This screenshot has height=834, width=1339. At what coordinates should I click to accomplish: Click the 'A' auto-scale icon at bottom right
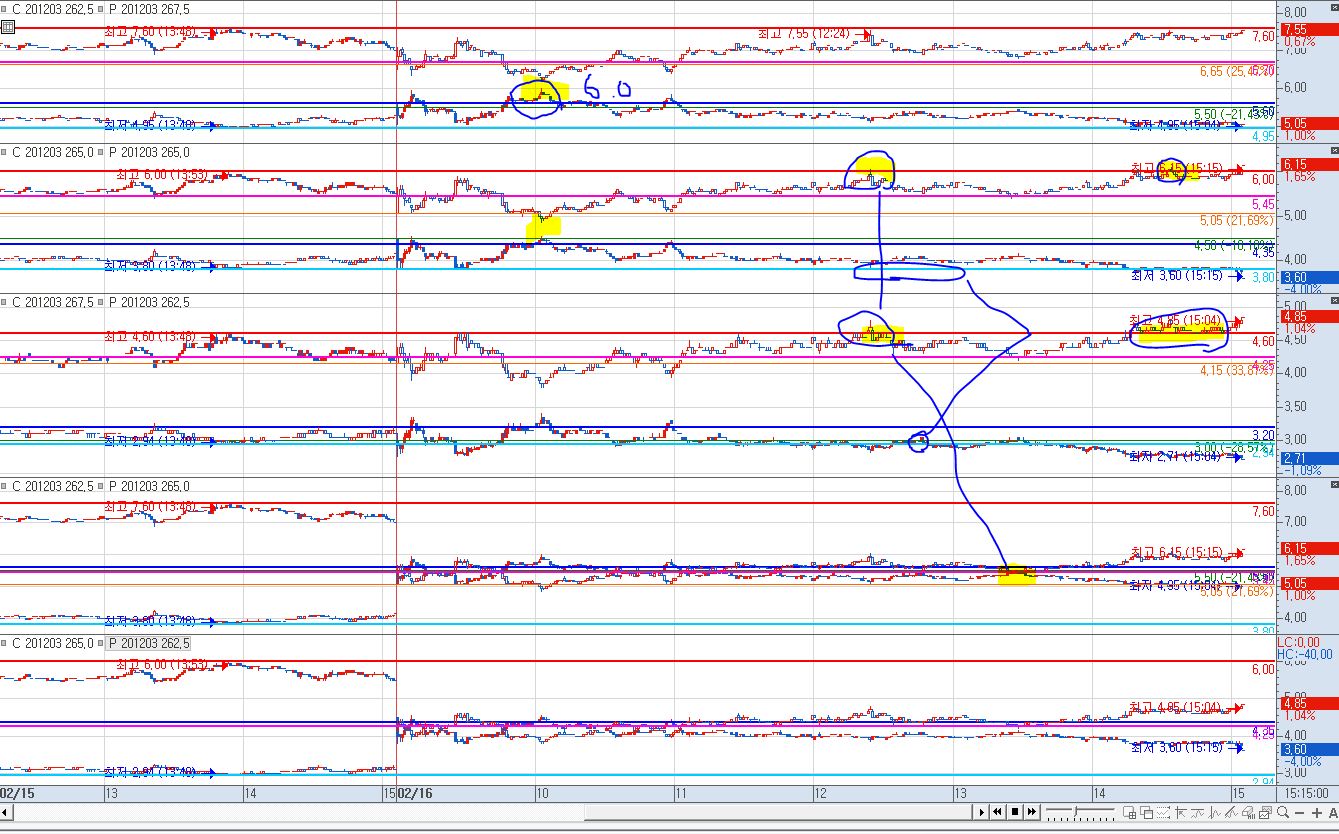[1333, 813]
